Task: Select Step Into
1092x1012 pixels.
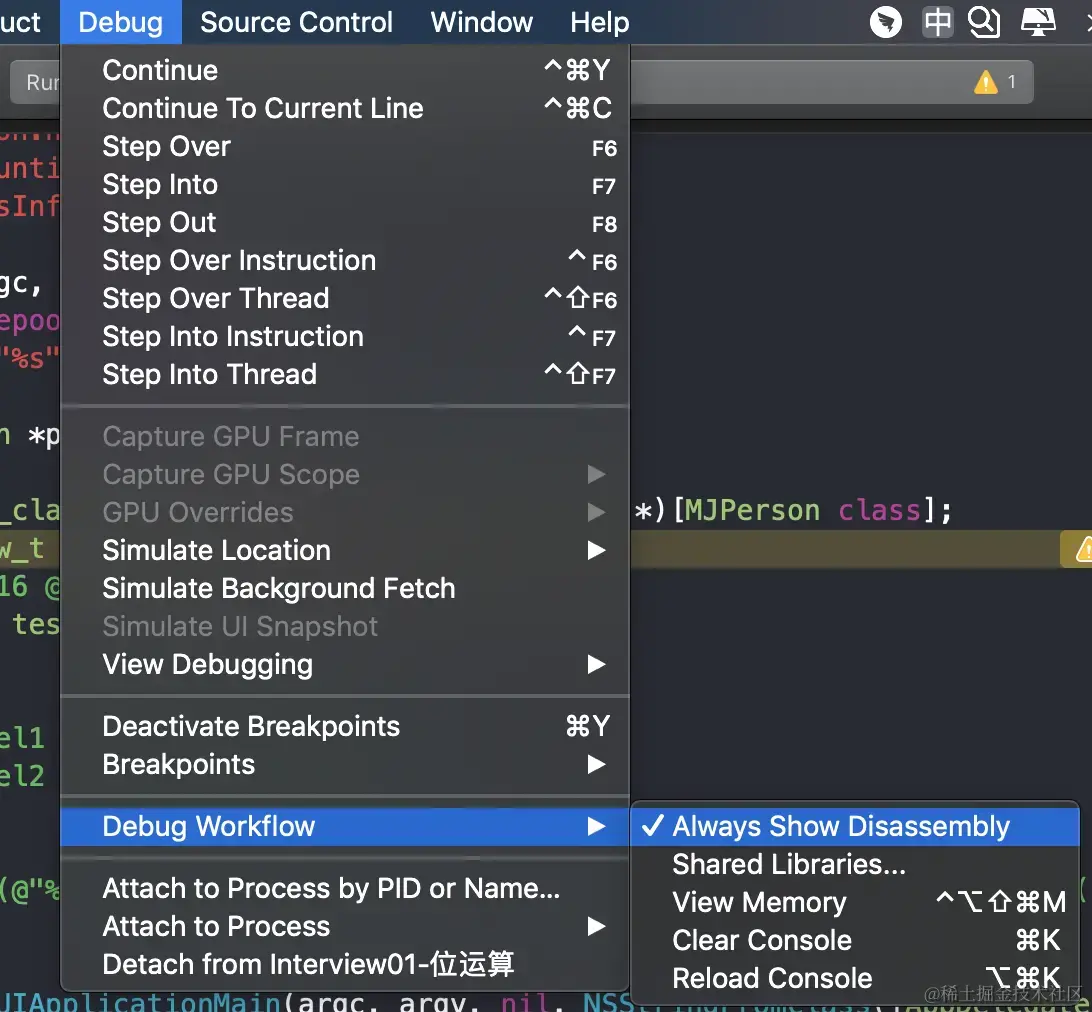Action: click(x=345, y=185)
